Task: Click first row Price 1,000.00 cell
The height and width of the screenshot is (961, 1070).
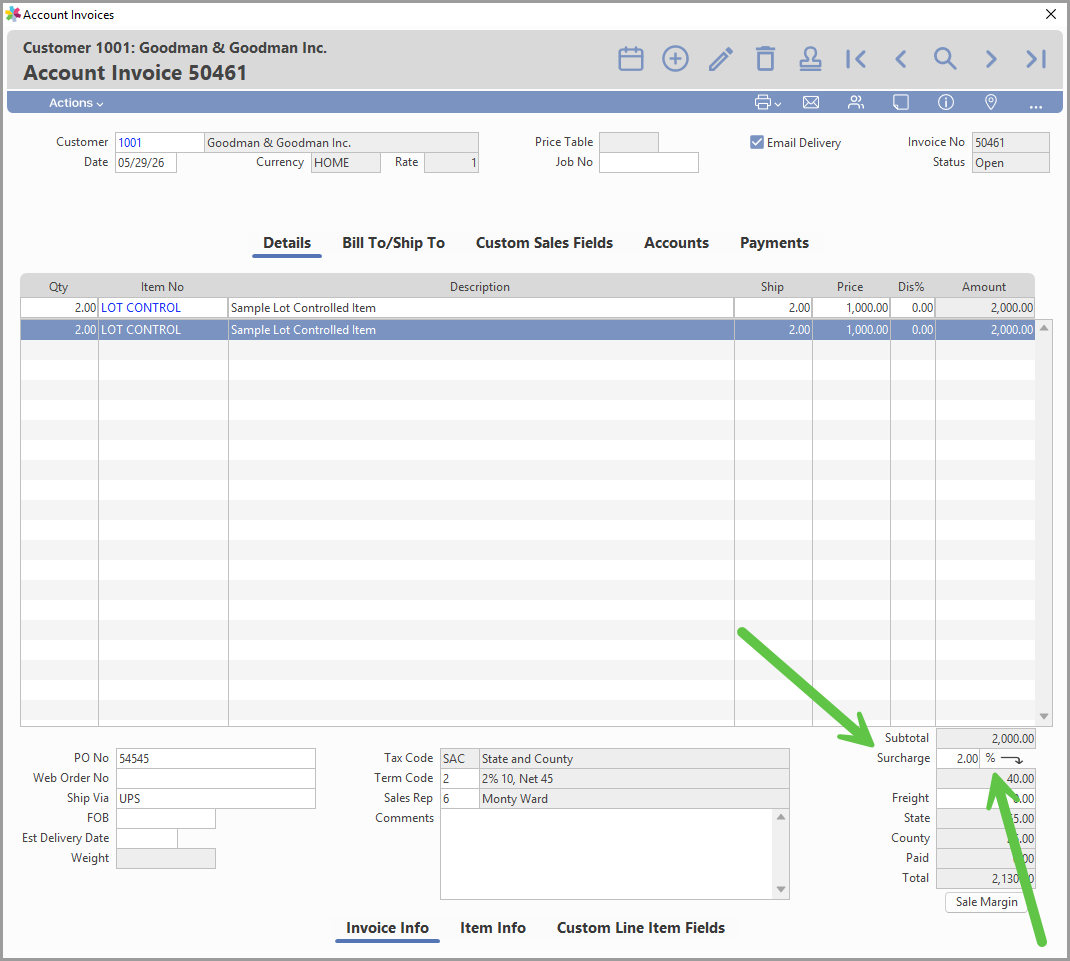Action: pyautogui.click(x=851, y=308)
